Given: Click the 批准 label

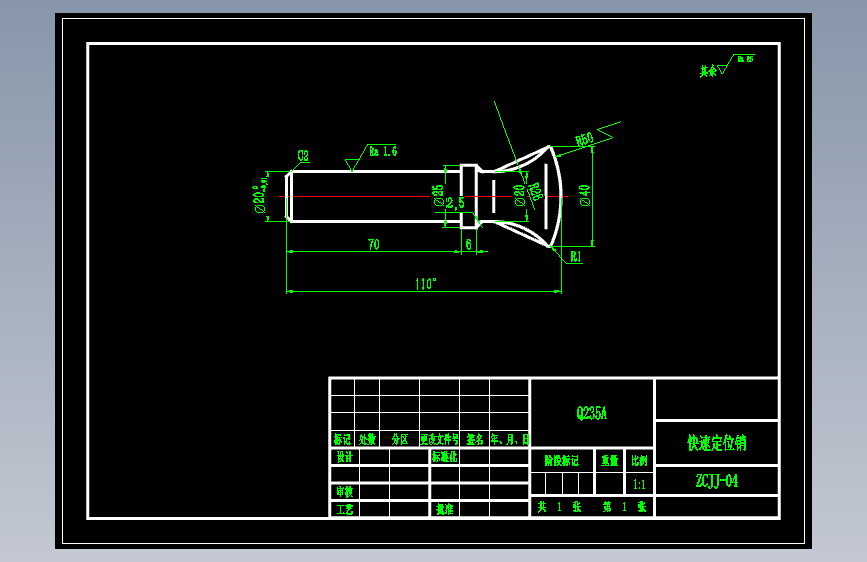Looking at the screenshot, I should (x=445, y=509).
